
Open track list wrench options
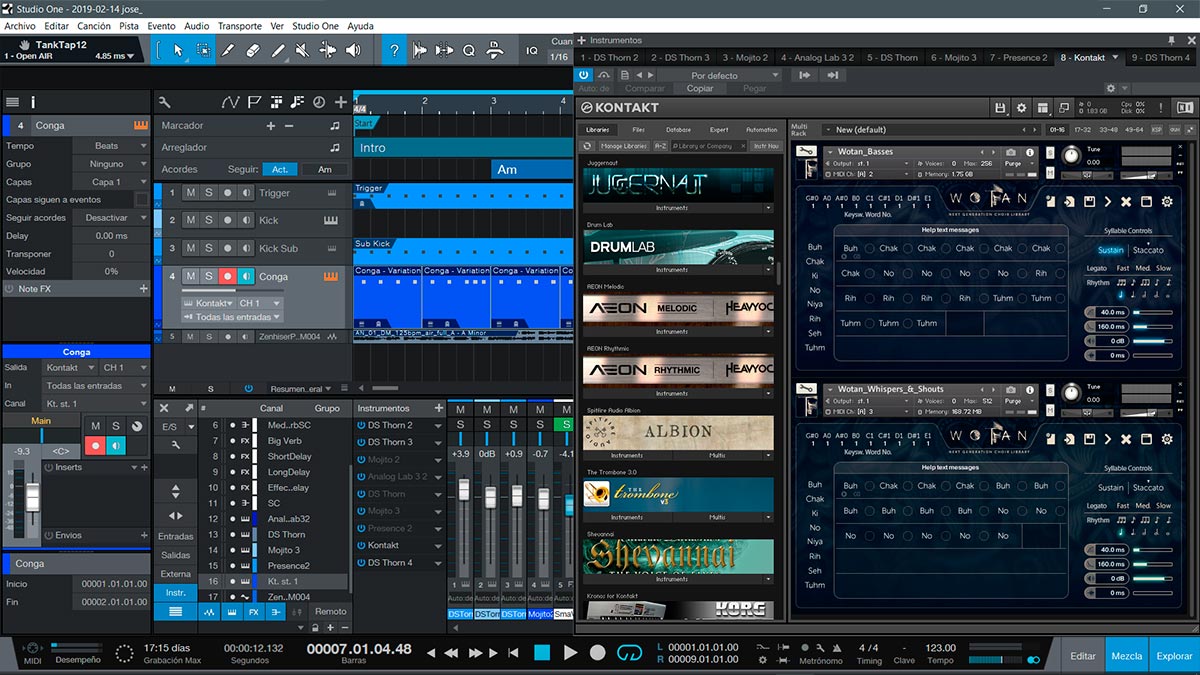click(165, 102)
